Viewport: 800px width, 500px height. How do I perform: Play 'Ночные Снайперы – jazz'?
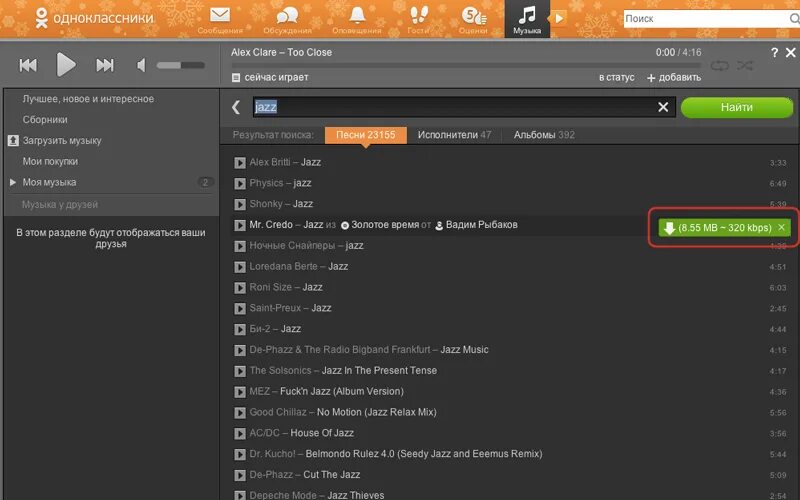[x=240, y=246]
